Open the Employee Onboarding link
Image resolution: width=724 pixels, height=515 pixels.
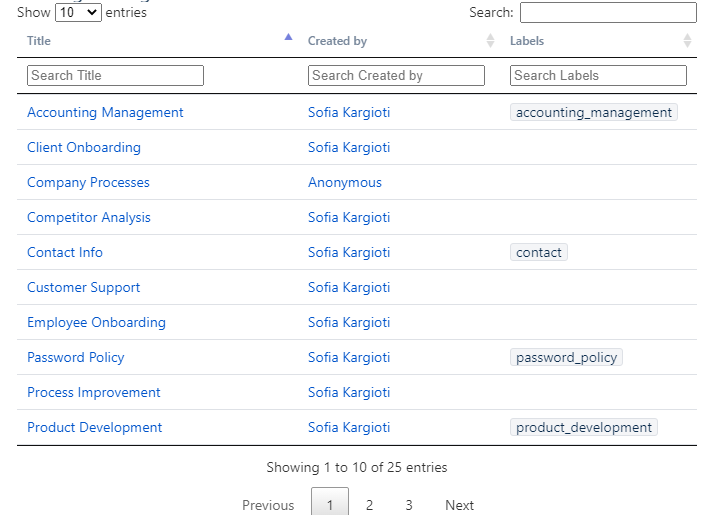[96, 323]
